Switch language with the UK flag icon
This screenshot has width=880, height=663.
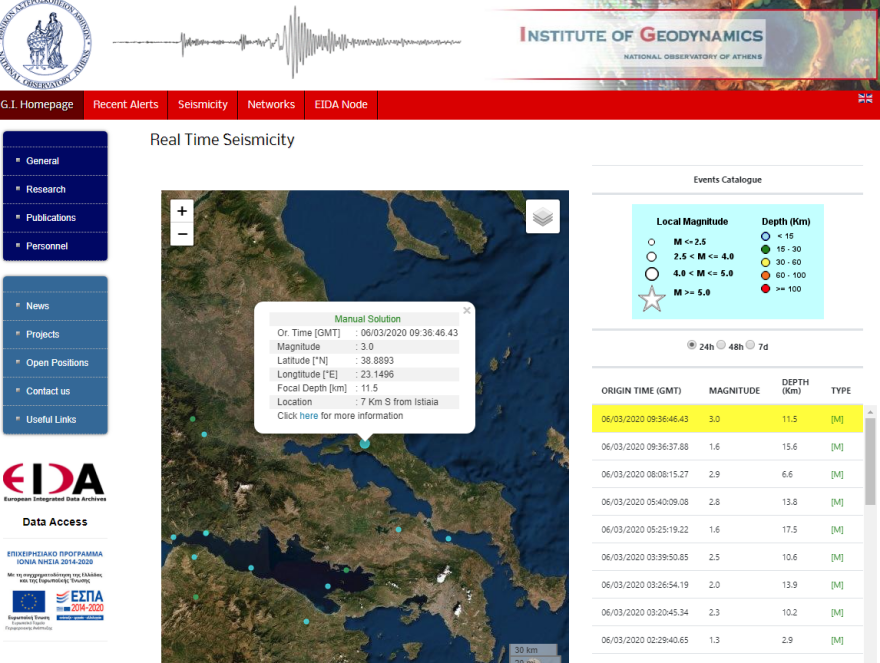pyautogui.click(x=865, y=98)
